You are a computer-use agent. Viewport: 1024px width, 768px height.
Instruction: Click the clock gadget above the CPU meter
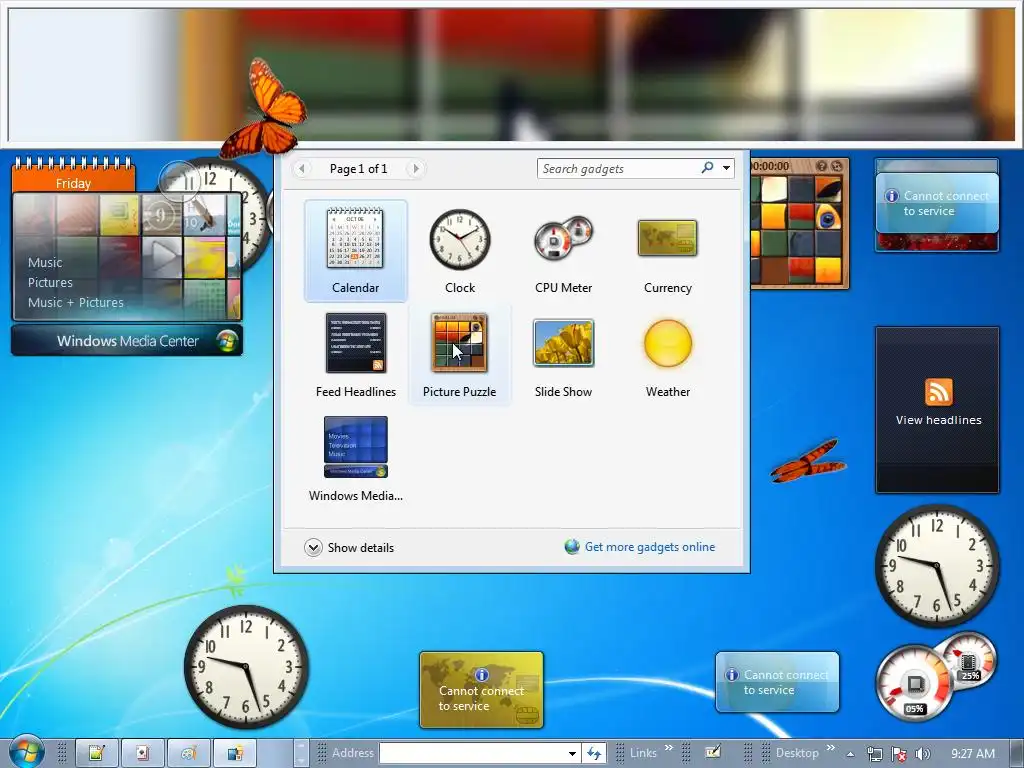[937, 566]
